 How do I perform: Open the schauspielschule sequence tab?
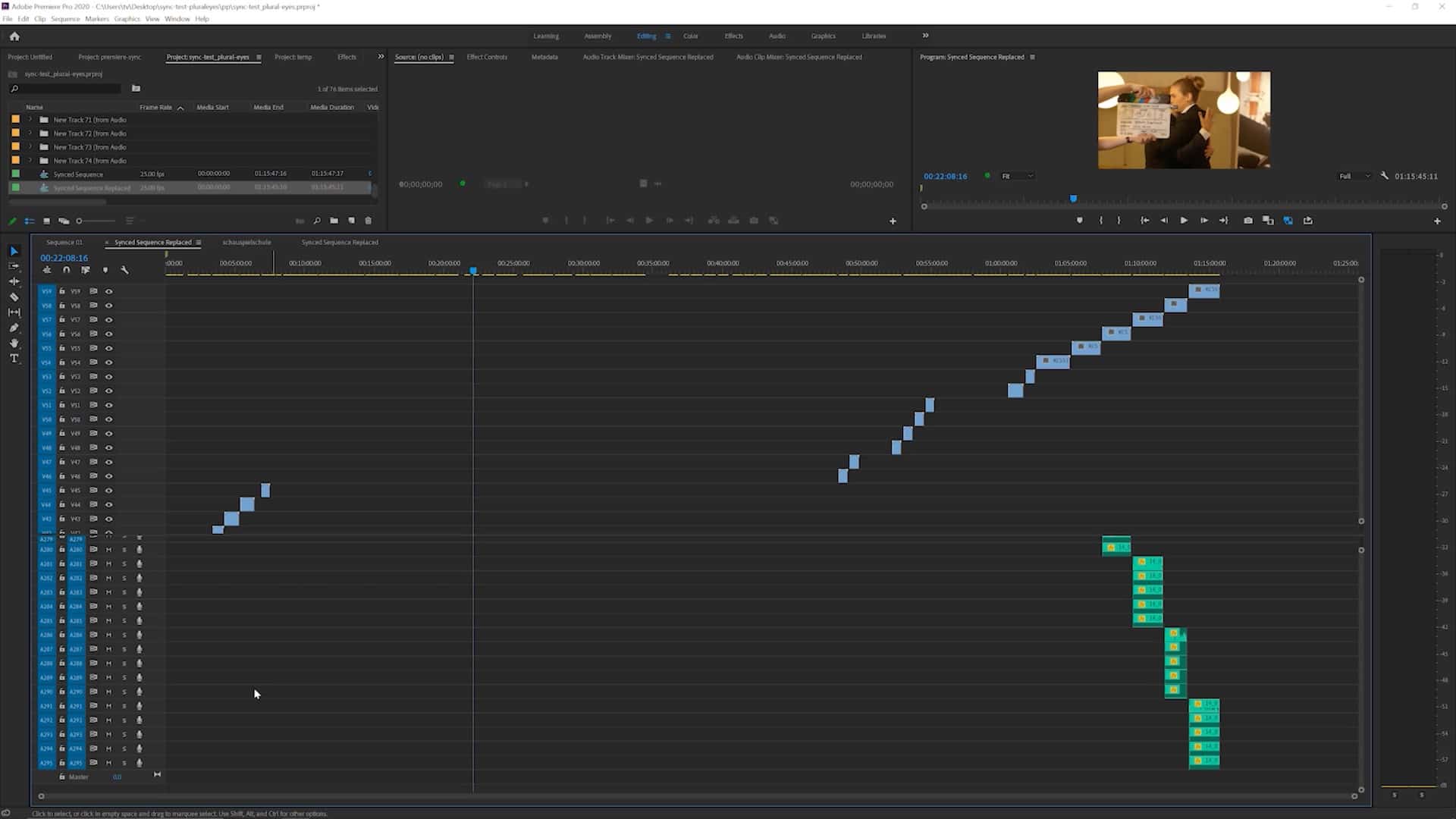pyautogui.click(x=246, y=242)
